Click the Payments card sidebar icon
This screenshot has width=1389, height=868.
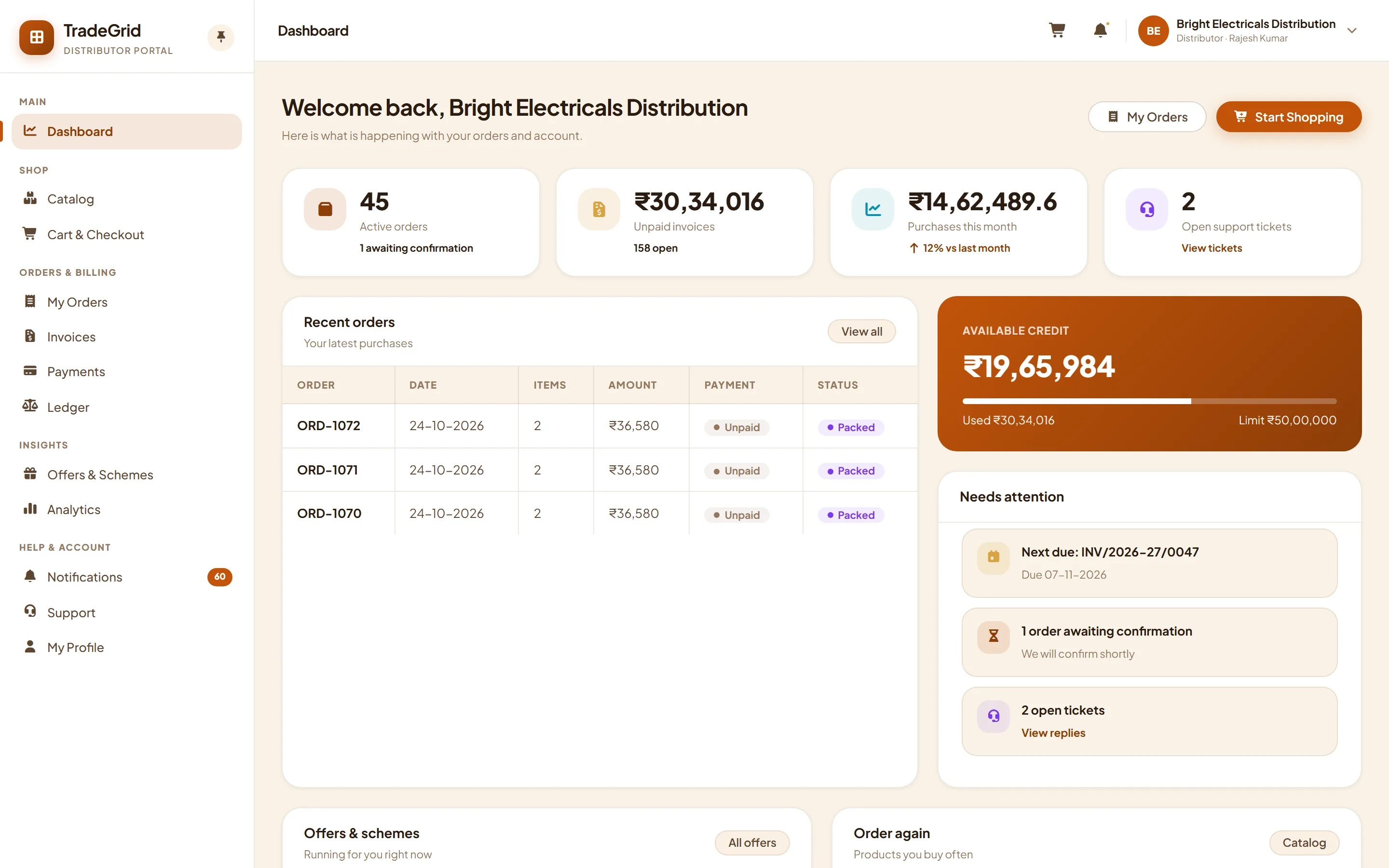[x=30, y=370]
